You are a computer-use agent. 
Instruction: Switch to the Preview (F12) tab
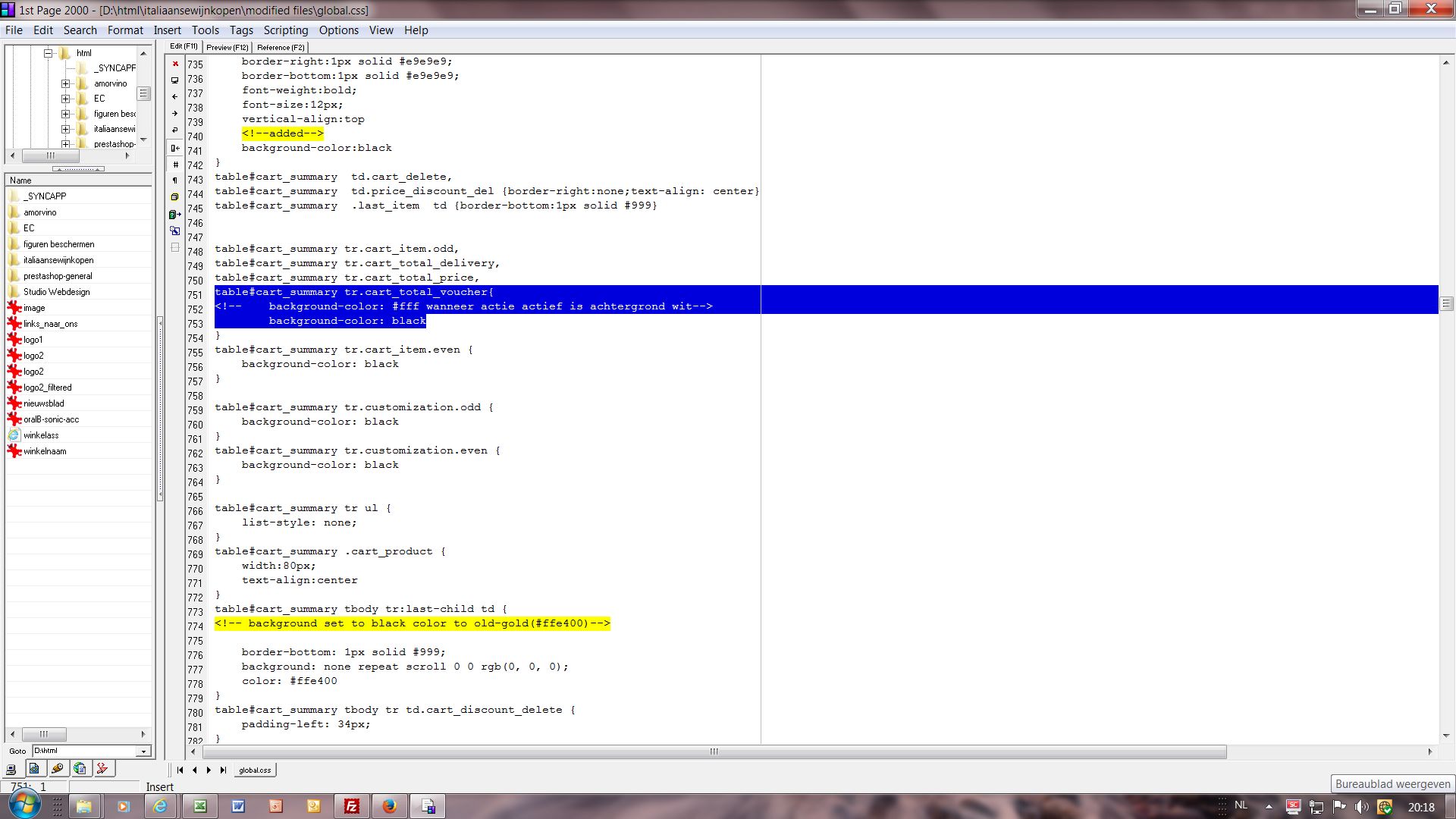[x=227, y=47]
